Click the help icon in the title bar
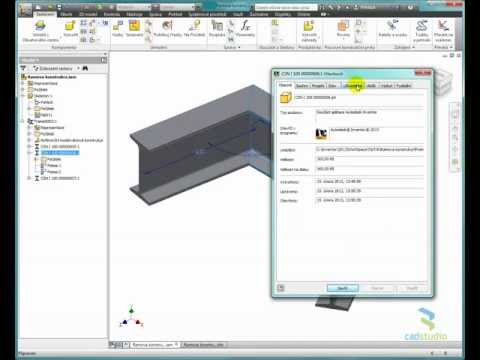Viewport: 480px width, 360px height. point(410,7)
